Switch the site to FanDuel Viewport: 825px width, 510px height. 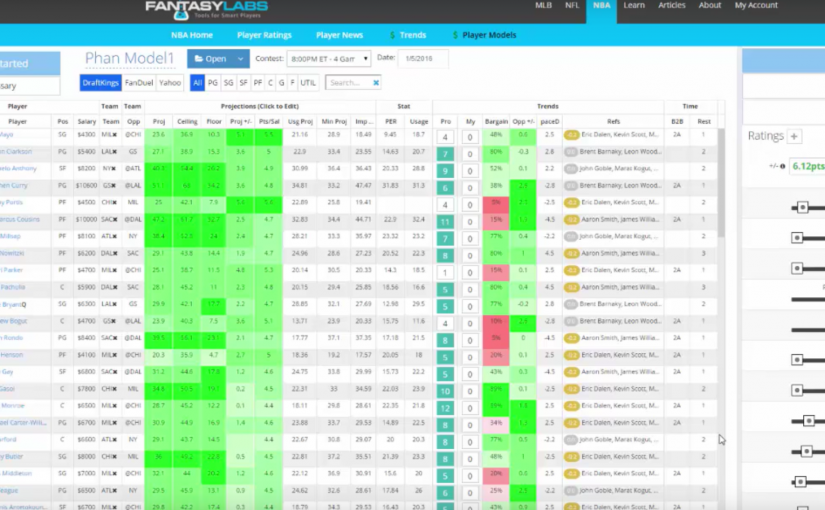click(x=139, y=83)
